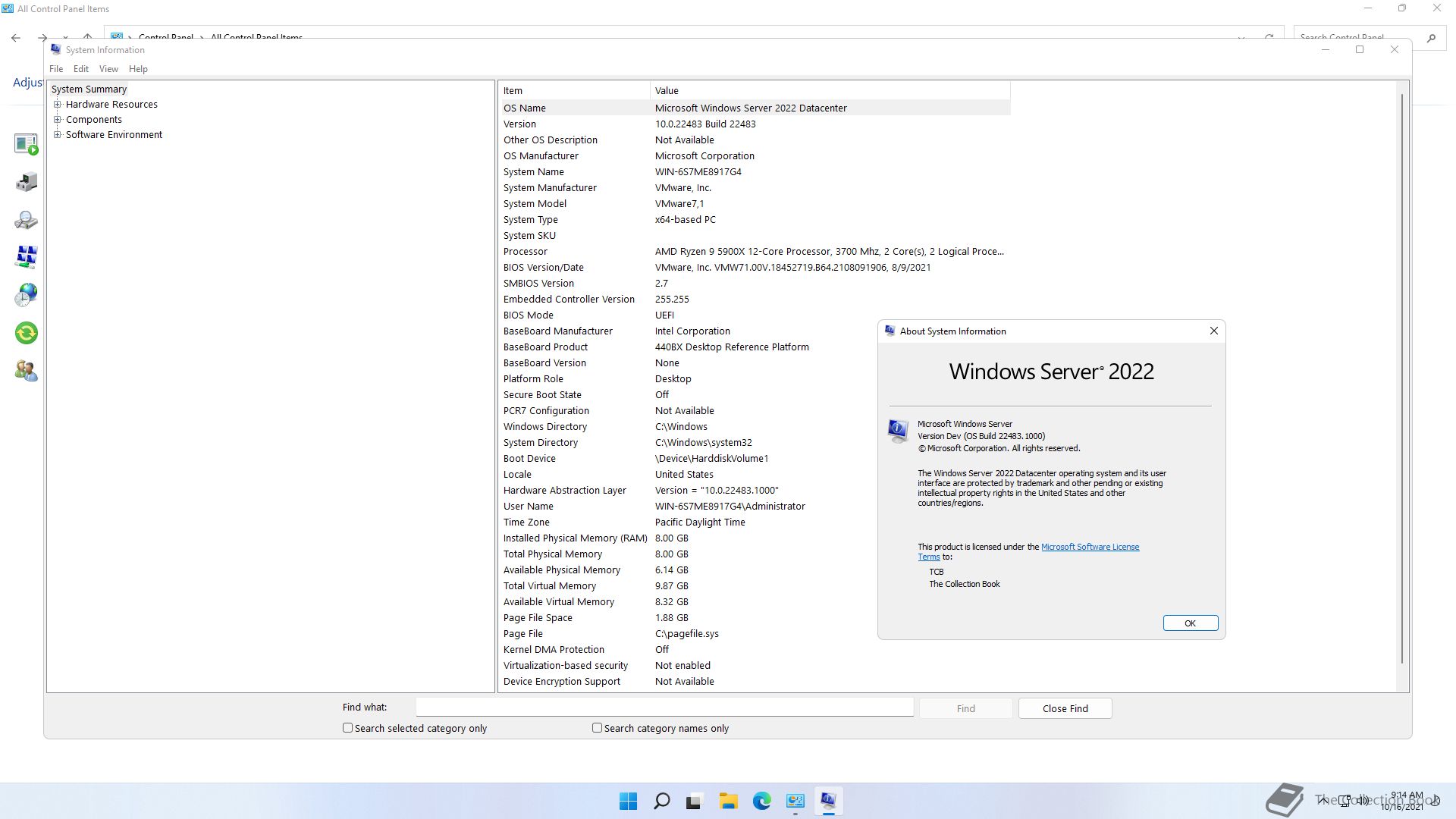Screen dimensions: 1456x819
Task: Go back in Control Panel window
Action: tap(16, 37)
